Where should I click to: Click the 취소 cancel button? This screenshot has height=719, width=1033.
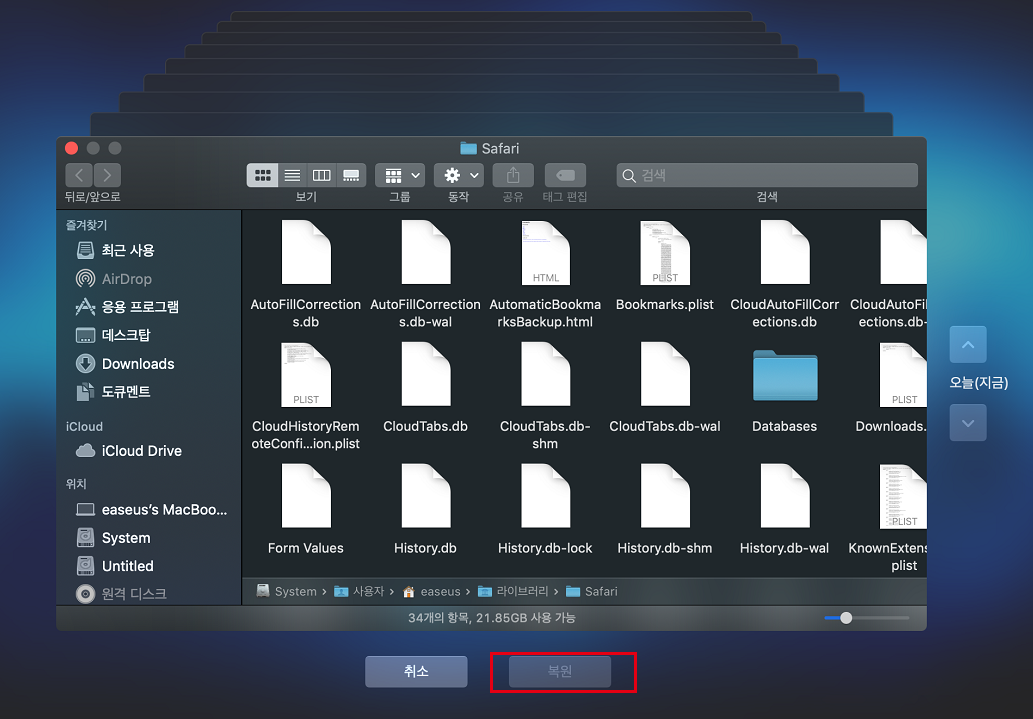(x=416, y=672)
